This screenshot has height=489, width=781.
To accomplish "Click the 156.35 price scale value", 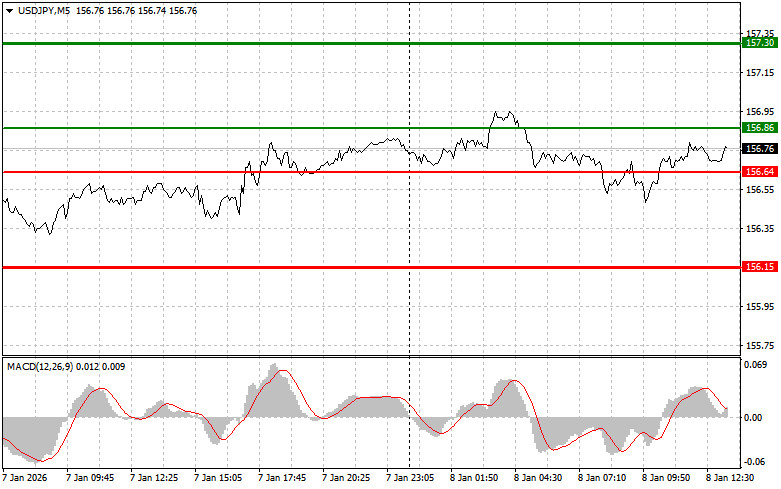I will pyautogui.click(x=760, y=229).
